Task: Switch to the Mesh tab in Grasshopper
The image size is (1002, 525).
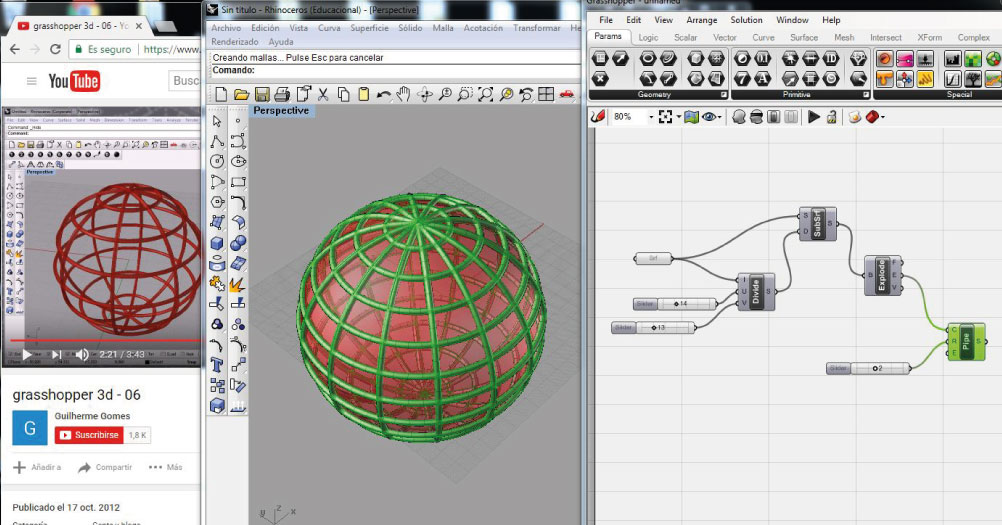Action: tap(844, 38)
